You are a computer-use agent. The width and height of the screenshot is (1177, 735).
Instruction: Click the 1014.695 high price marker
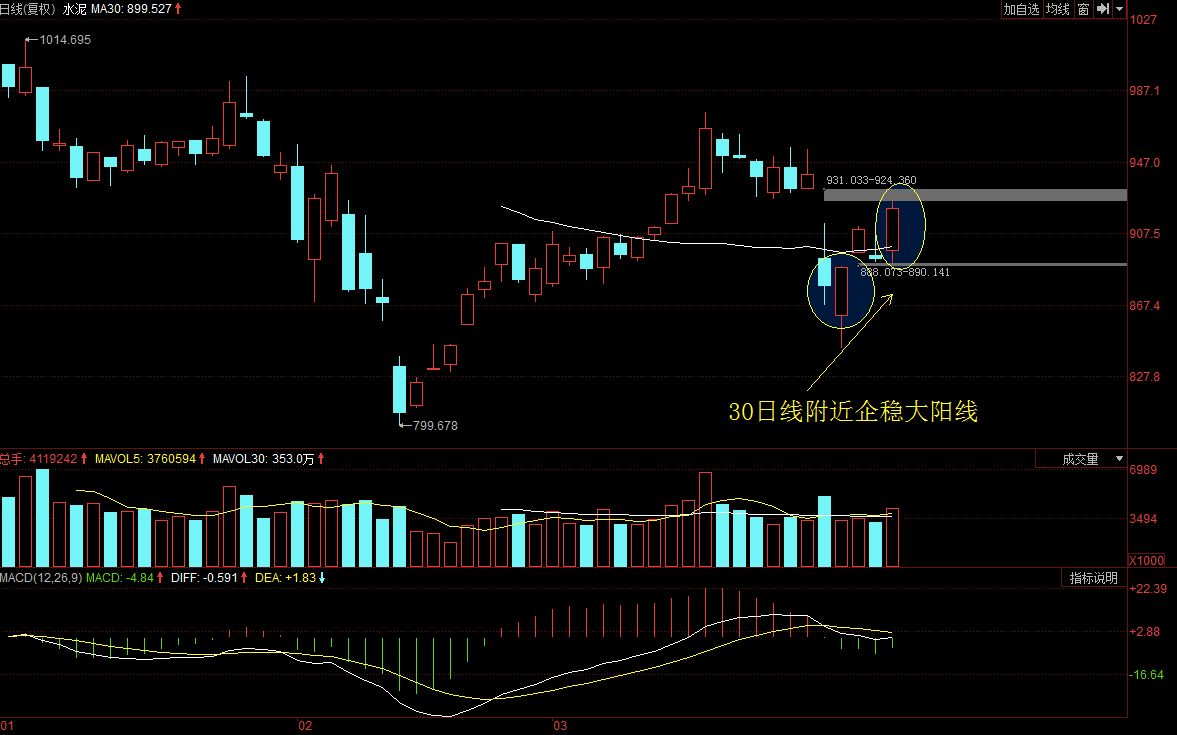(x=64, y=40)
